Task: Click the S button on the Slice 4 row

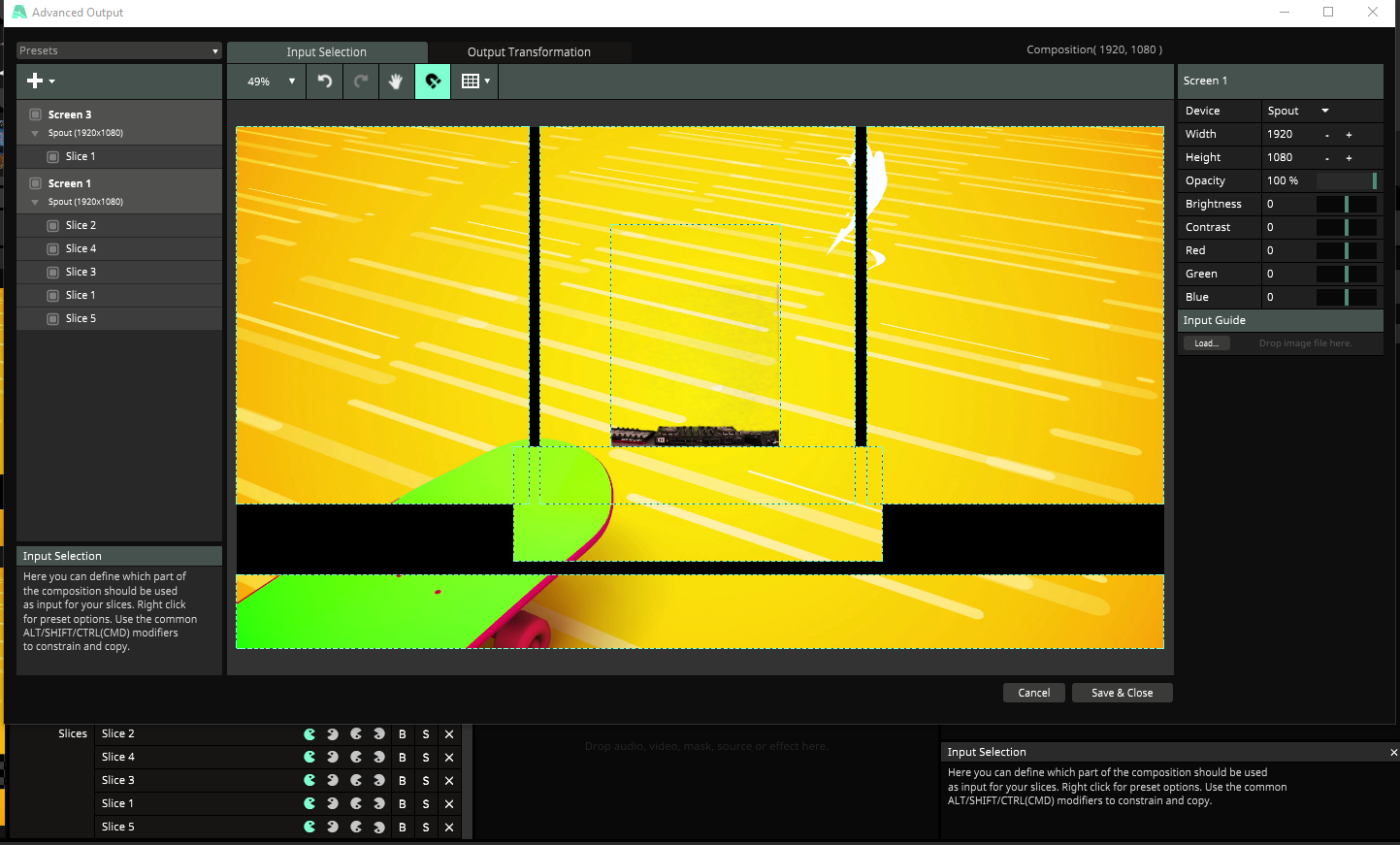Action: click(426, 758)
